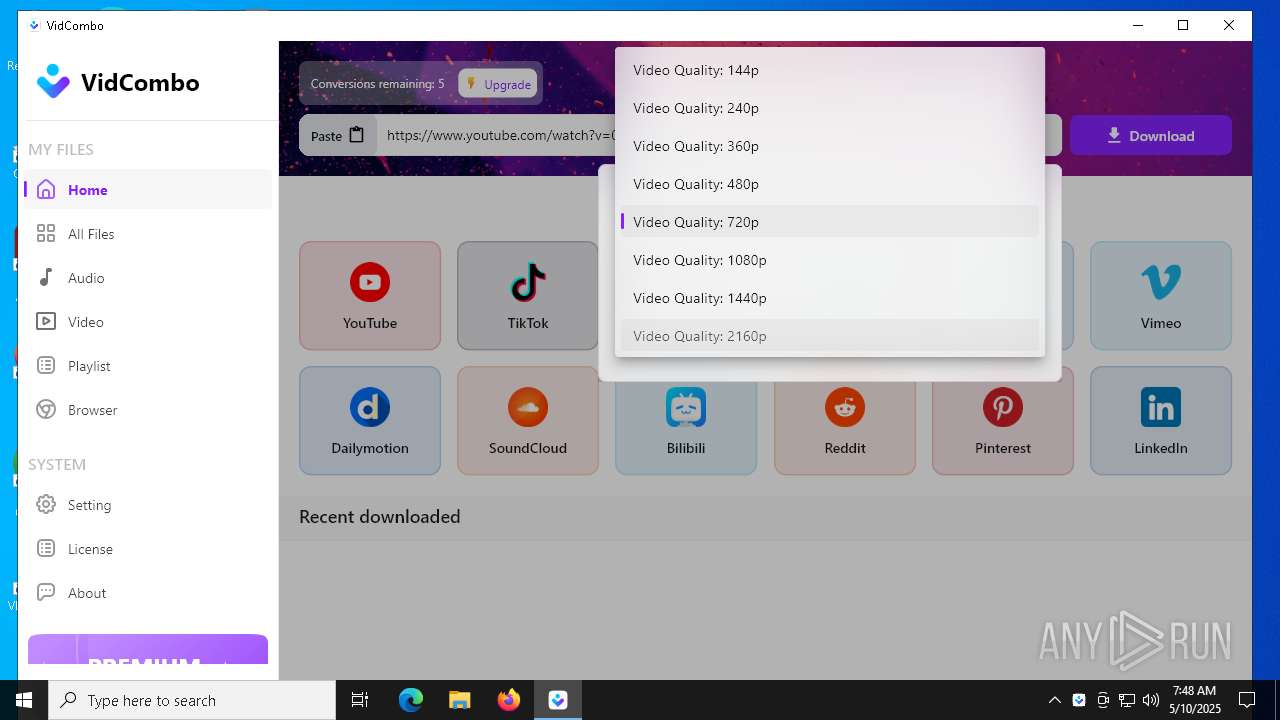Go to Home in the sidebar
Image resolution: width=1280 pixels, height=720 pixels.
(x=150, y=190)
